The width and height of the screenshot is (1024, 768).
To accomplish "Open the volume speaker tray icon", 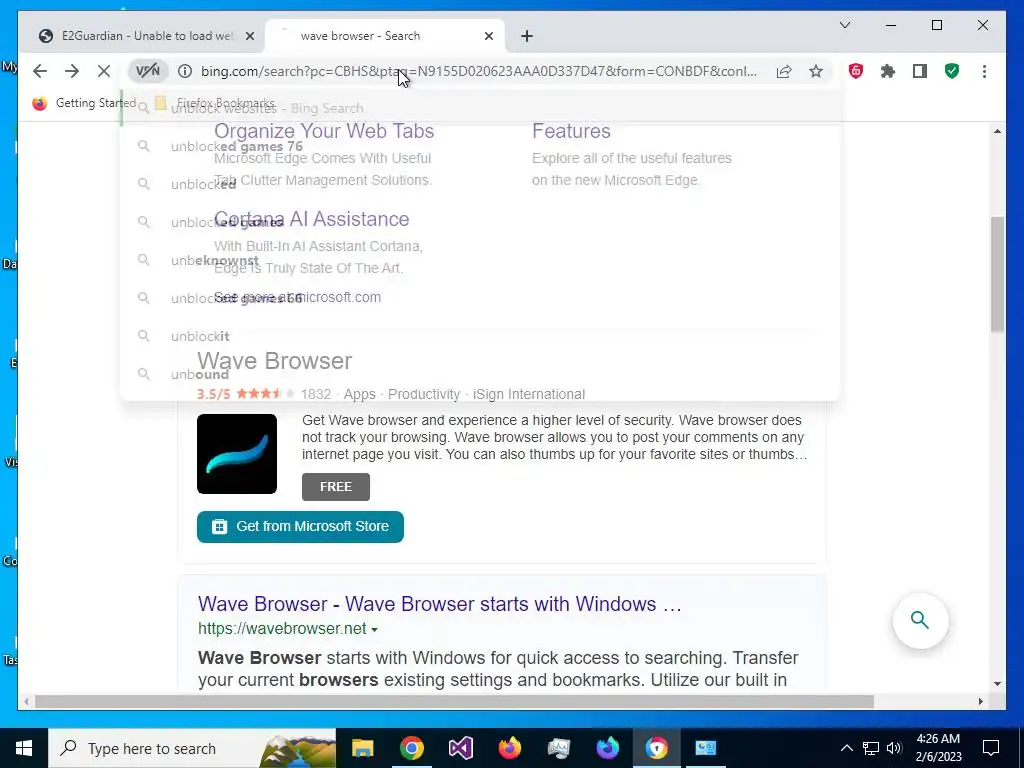I will pyautogui.click(x=894, y=748).
